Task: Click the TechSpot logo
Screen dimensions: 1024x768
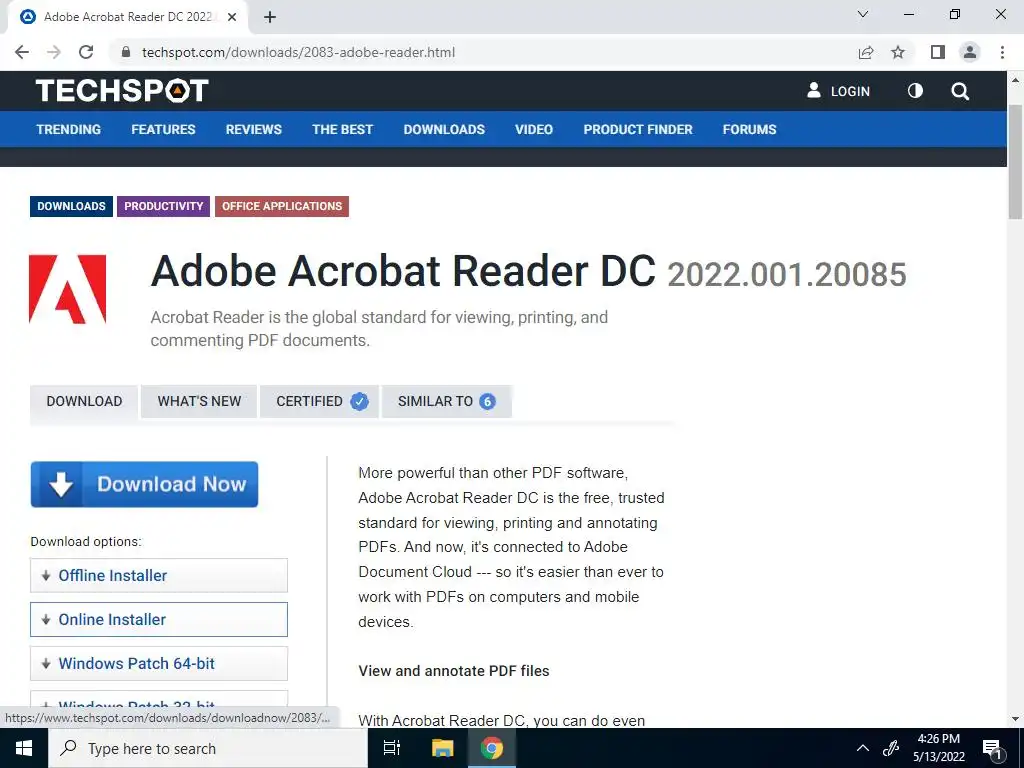Action: (x=122, y=91)
